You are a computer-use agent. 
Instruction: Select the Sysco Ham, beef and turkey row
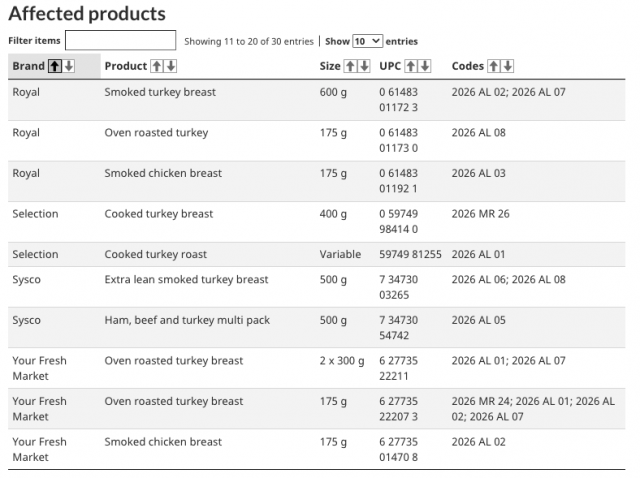[187, 321]
